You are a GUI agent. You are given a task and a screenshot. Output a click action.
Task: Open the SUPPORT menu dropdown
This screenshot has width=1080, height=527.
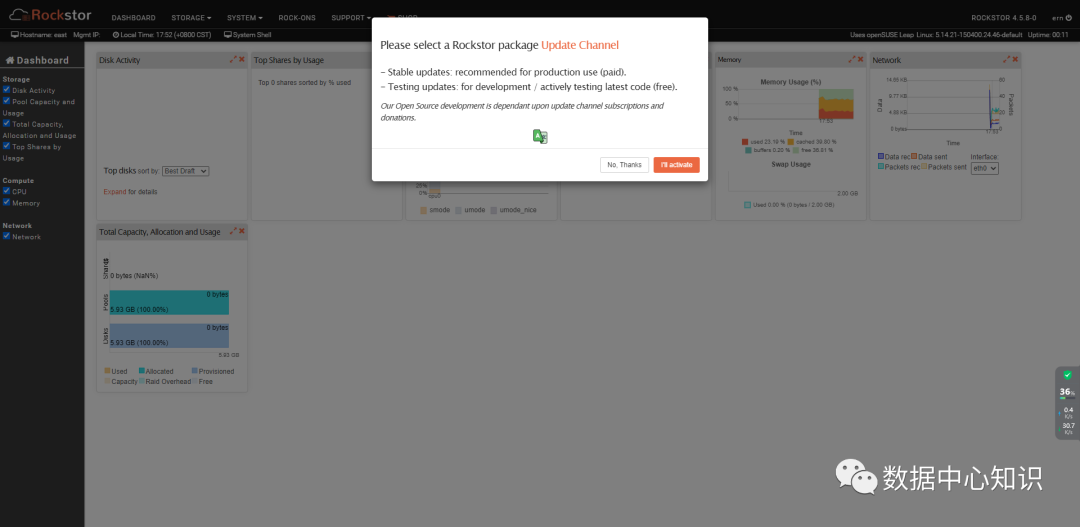351,18
